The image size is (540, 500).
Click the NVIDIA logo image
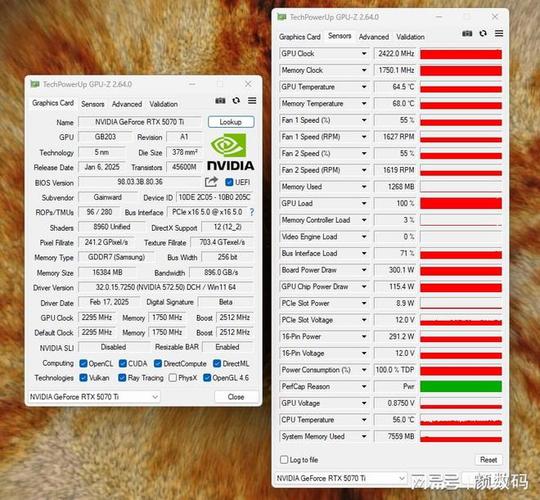[x=230, y=152]
